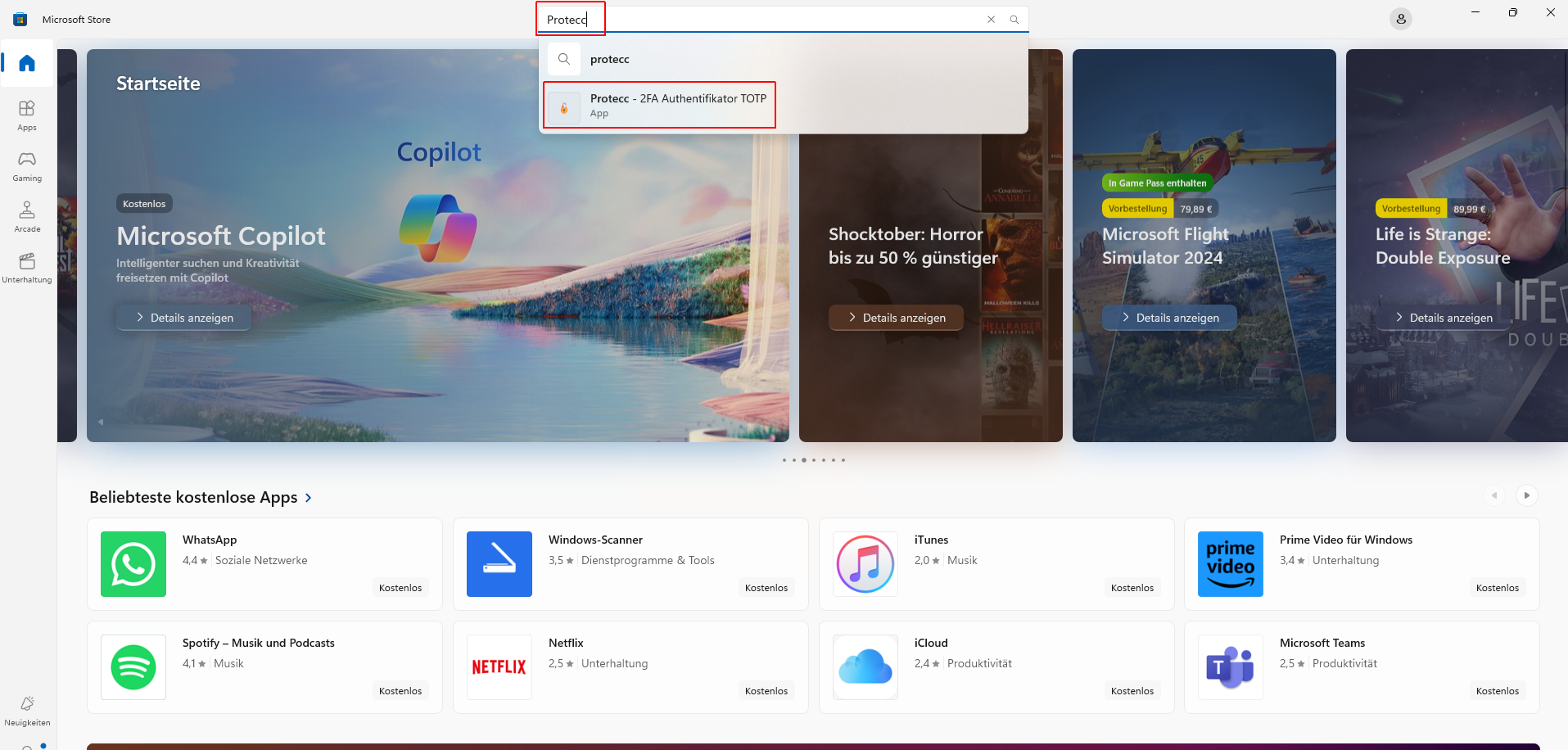Click the 89,99 € price badge
This screenshot has height=750, width=1568.
(1469, 209)
